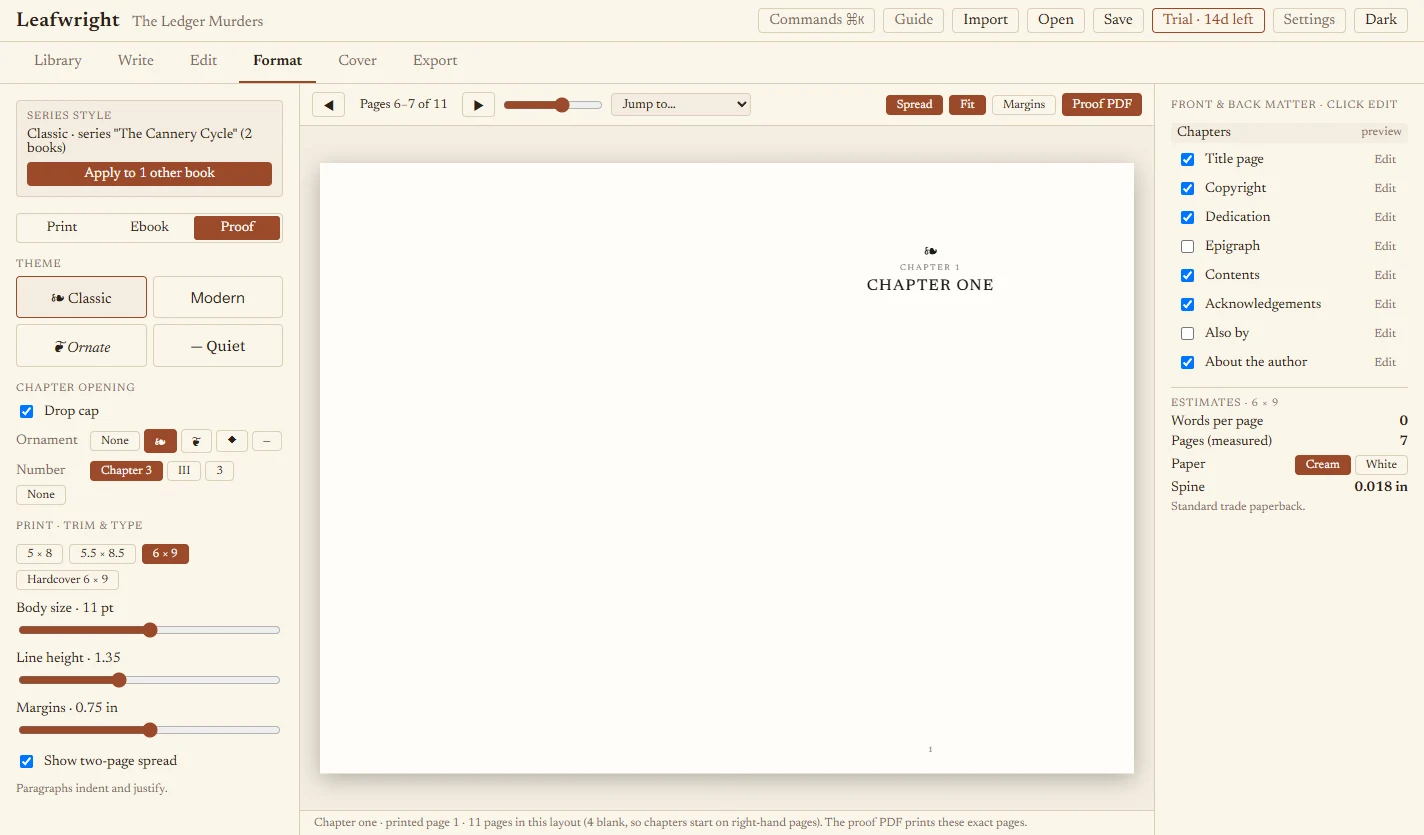This screenshot has width=1424, height=835.
Task: Set paper to White
Action: tap(1381, 465)
